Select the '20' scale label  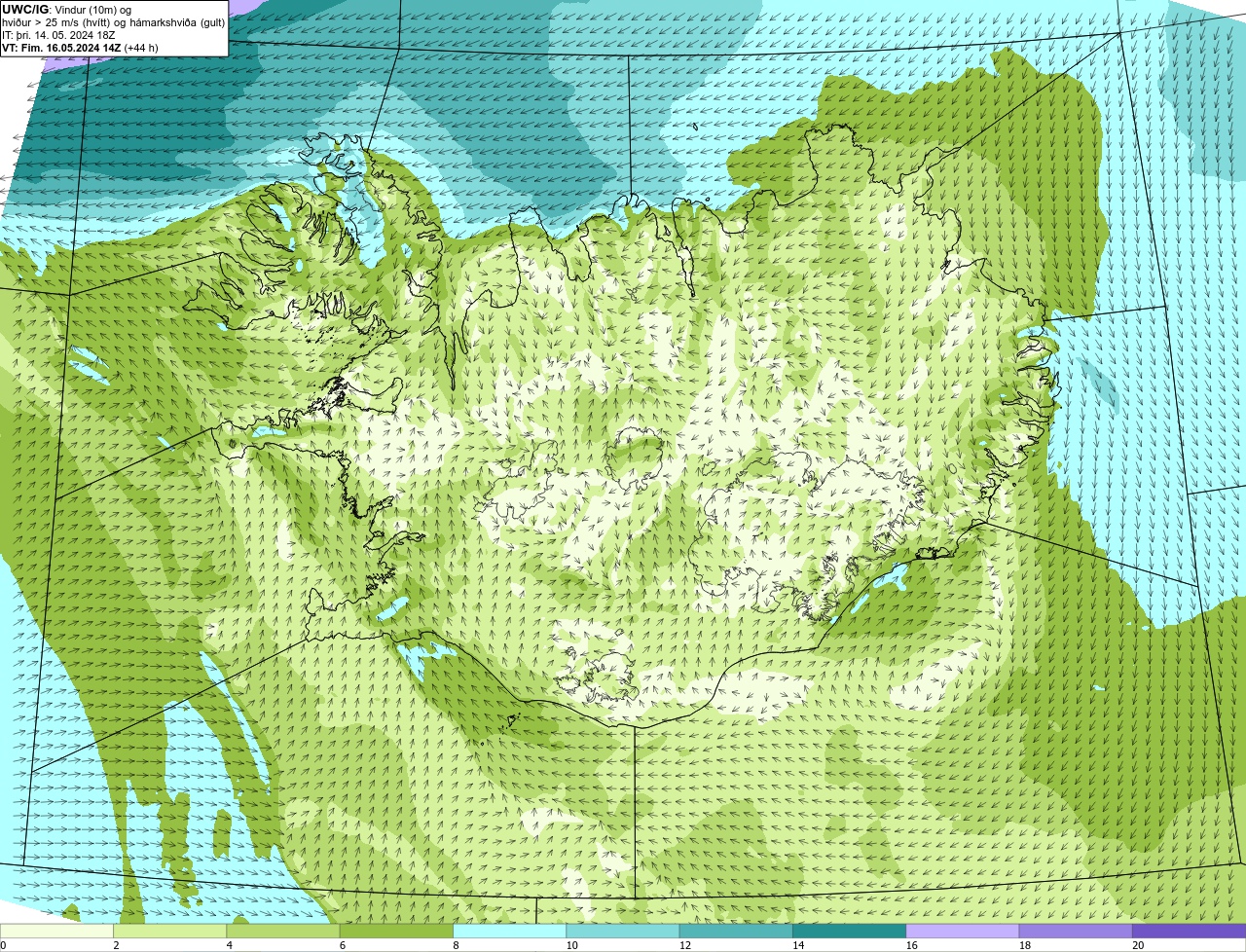click(1138, 945)
